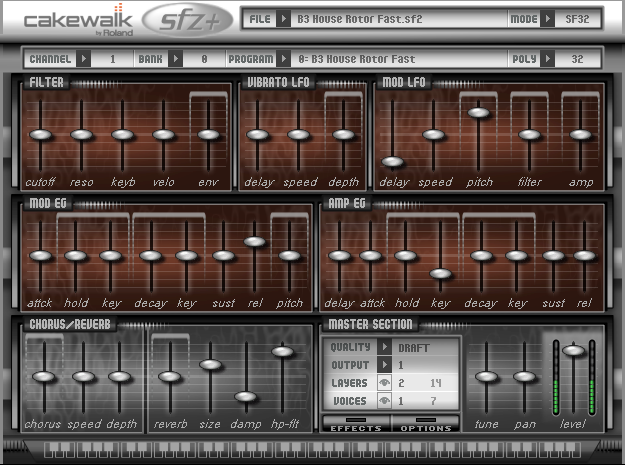Viewport: 625px width, 465px height.
Task: Open the CHANNEL arrow selector
Action: [x=83, y=59]
